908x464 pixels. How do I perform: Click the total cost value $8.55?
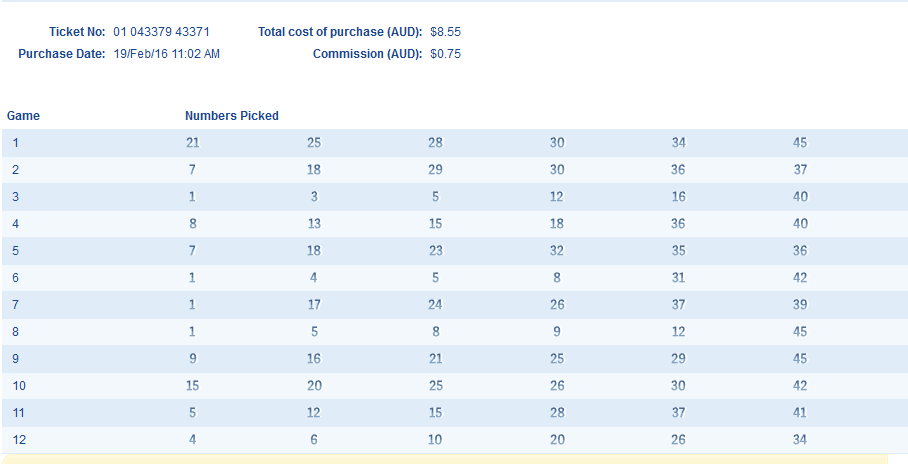[445, 32]
